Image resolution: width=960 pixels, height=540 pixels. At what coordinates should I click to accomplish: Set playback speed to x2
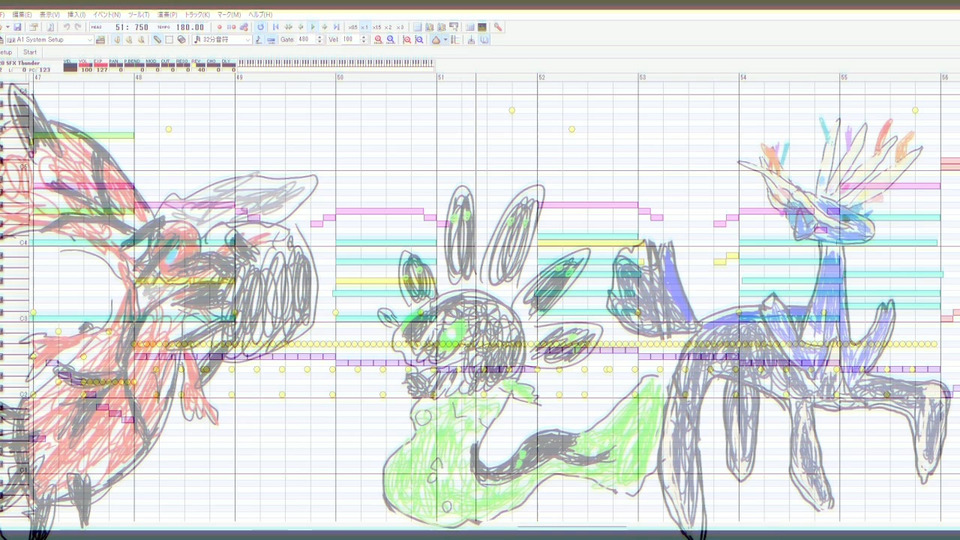[388, 27]
